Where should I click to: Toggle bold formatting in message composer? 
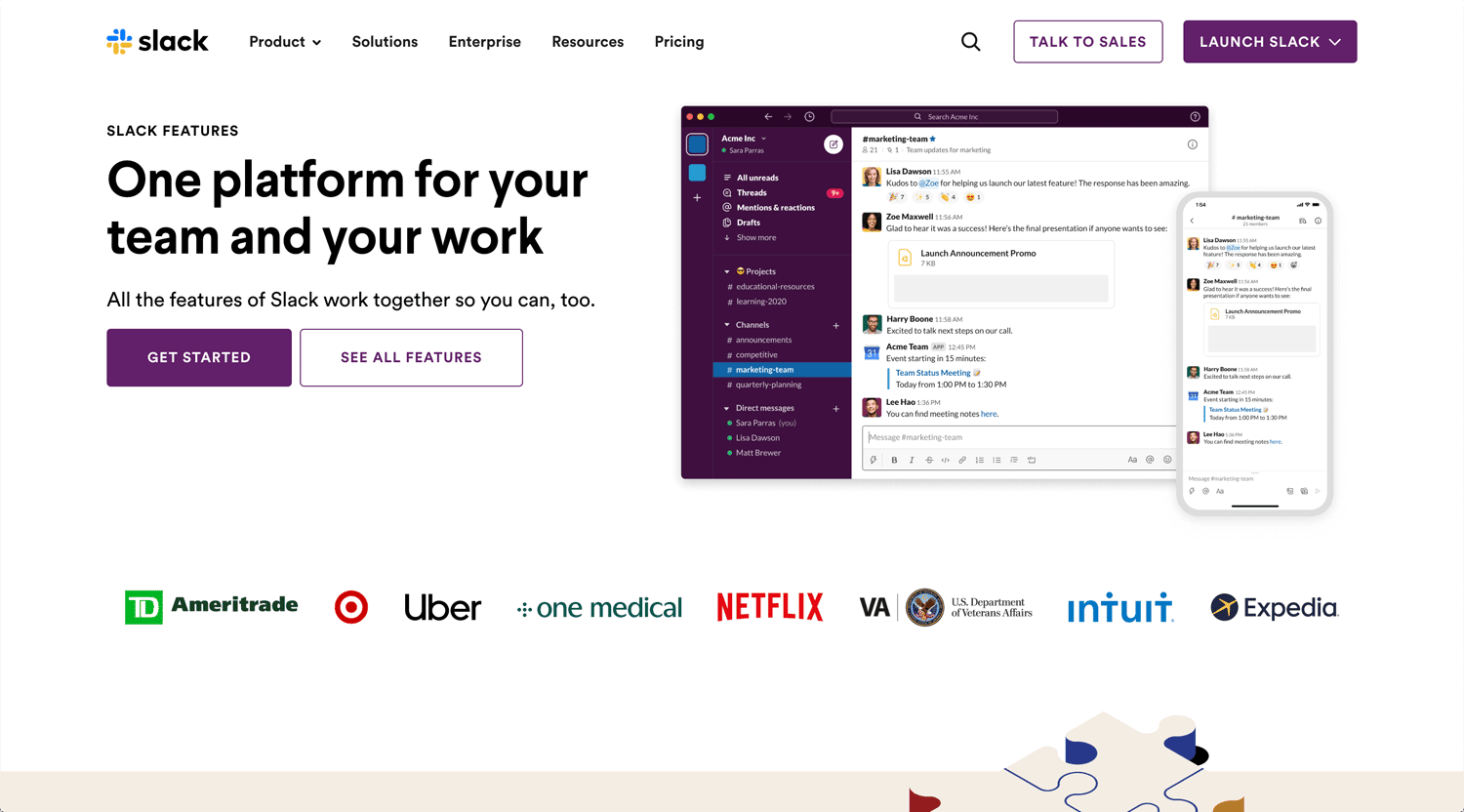pos(894,460)
